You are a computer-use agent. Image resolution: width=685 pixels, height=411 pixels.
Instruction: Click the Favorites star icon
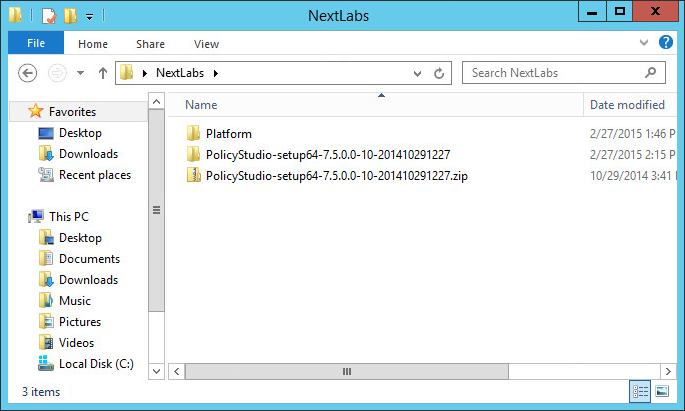(x=35, y=111)
